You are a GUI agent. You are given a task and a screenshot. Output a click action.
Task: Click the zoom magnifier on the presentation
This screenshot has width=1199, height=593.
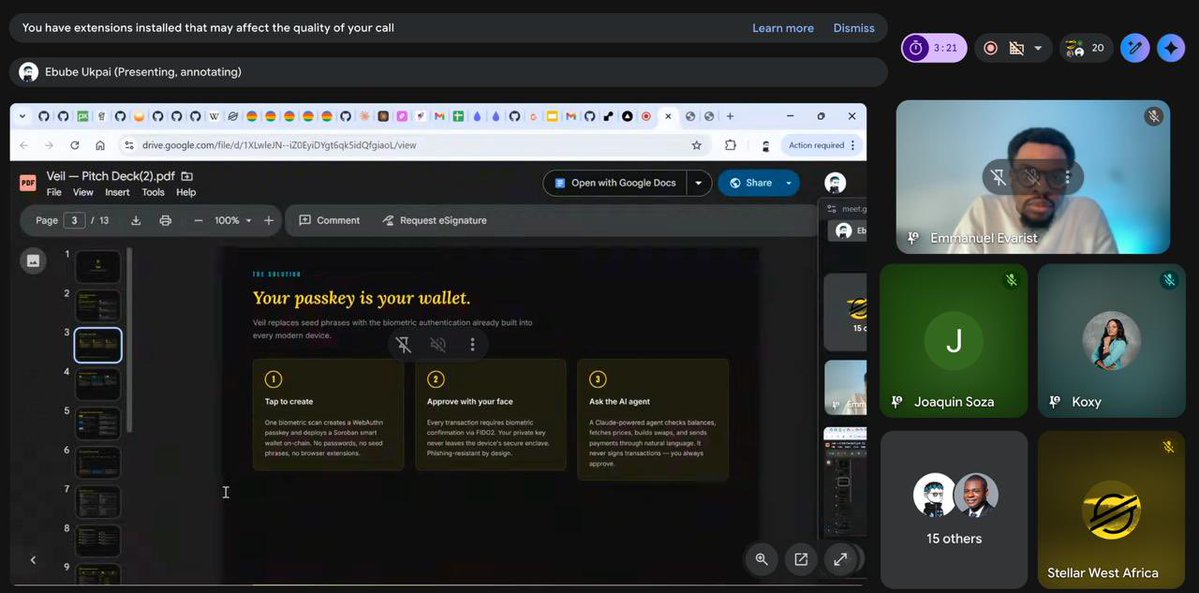[x=762, y=559]
